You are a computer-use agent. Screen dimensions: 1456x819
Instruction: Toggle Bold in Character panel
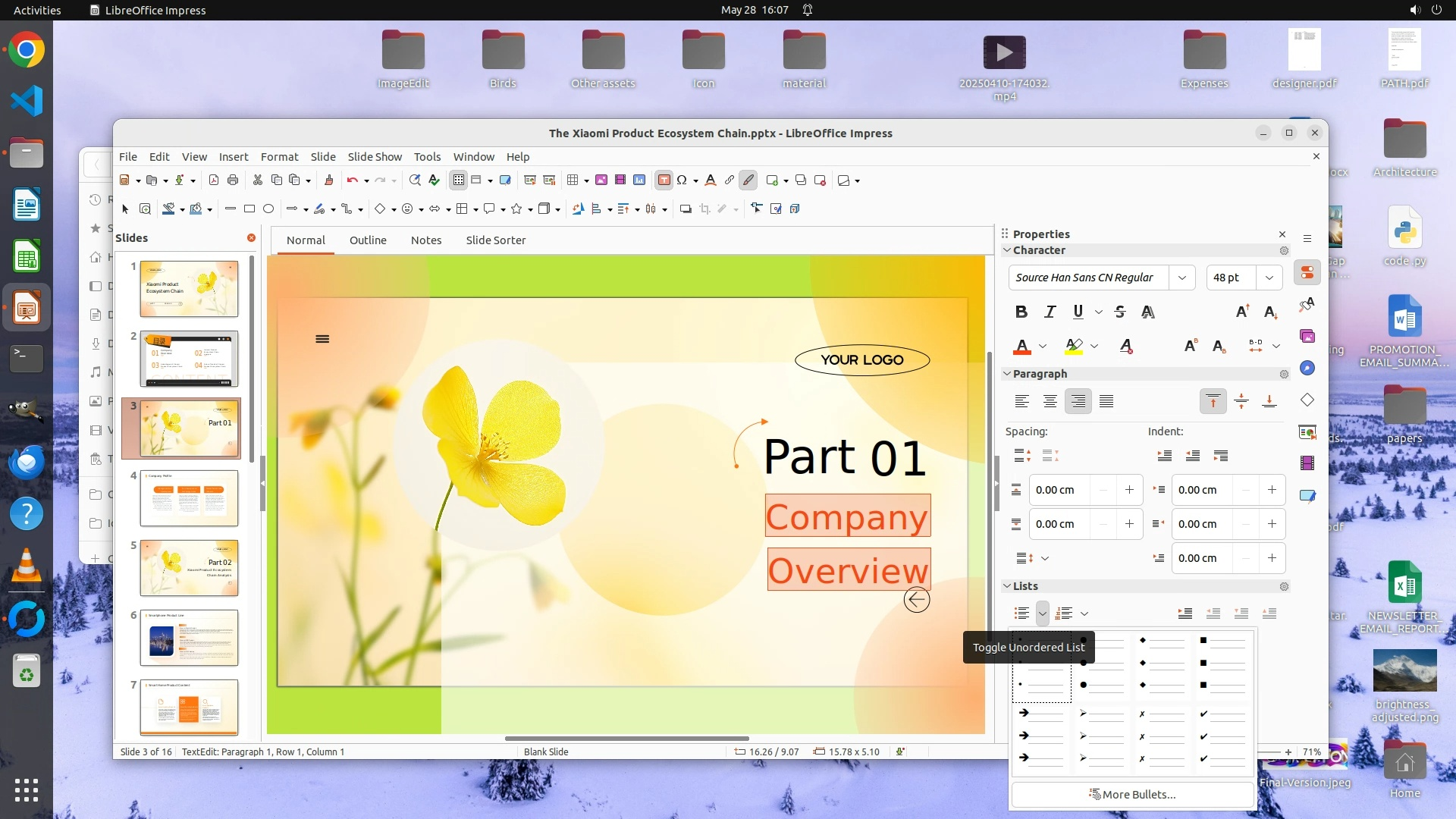pos(1021,312)
